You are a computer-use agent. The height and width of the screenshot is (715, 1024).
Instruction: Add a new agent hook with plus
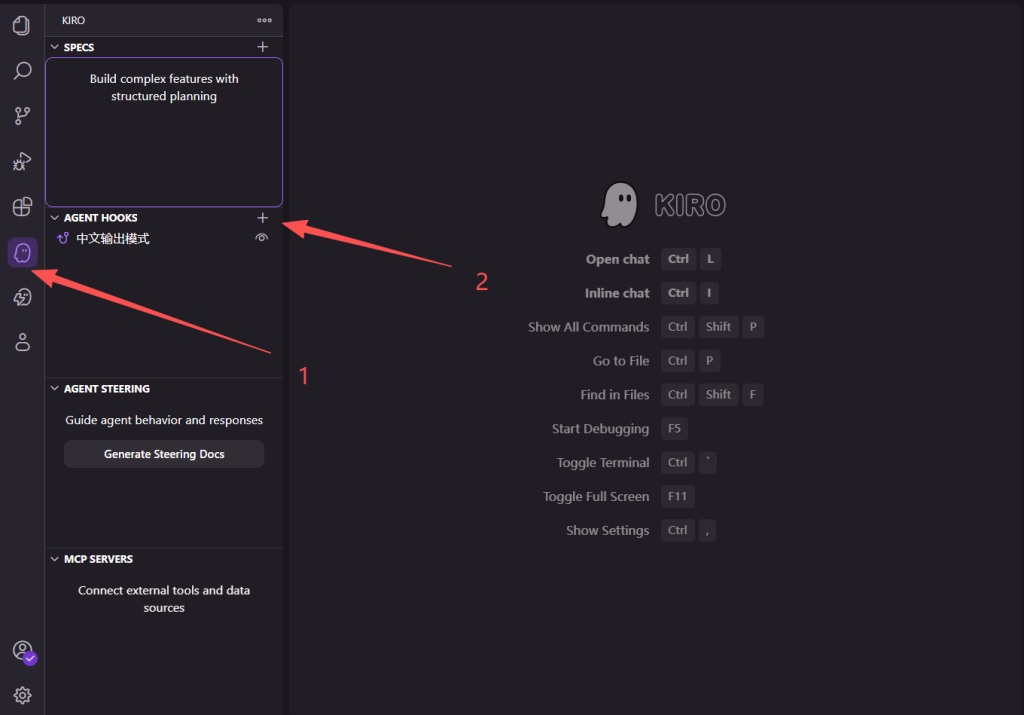point(263,217)
